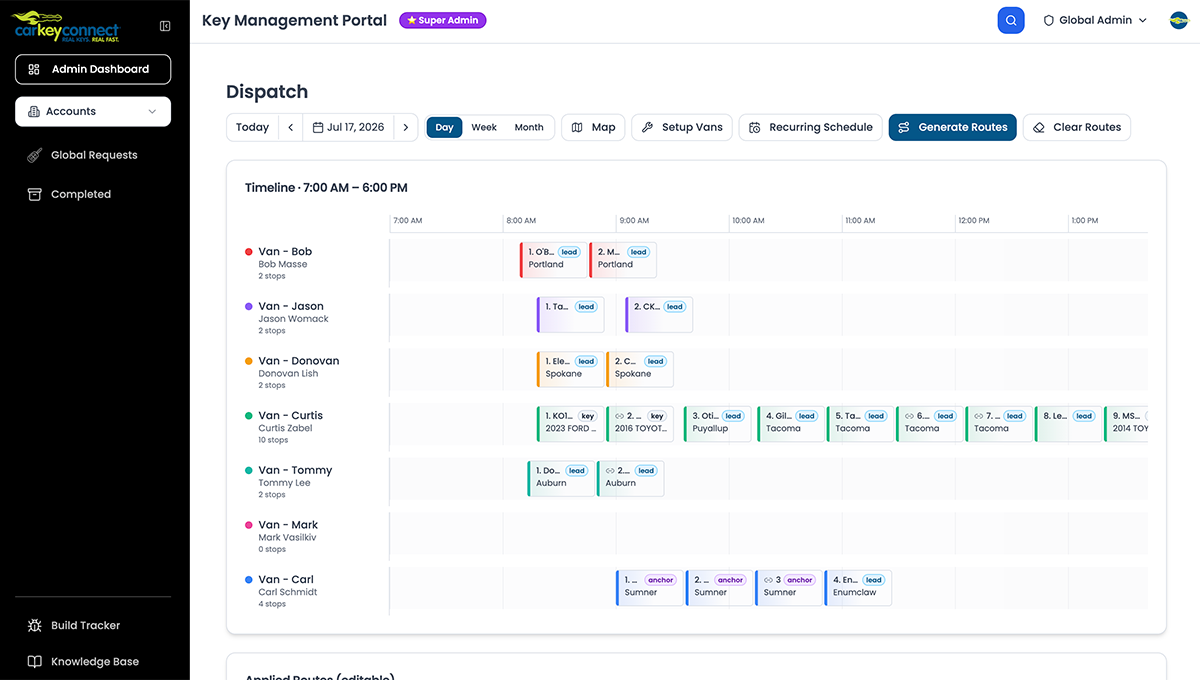This screenshot has width=1200, height=680.
Task: Open the Global Admin dropdown chevron
Action: pos(1143,20)
